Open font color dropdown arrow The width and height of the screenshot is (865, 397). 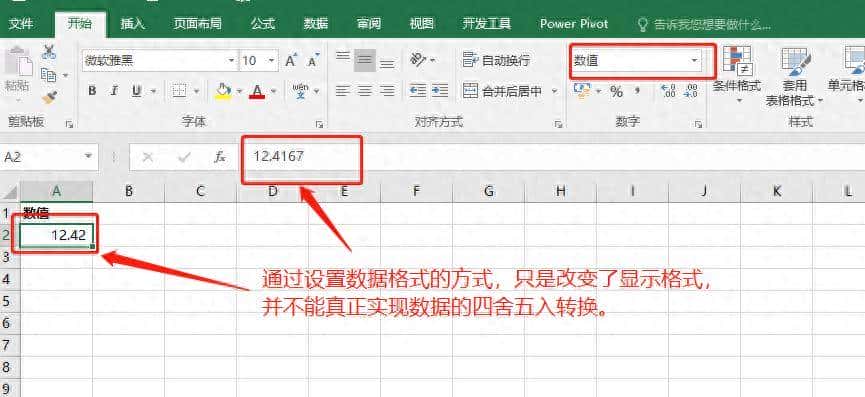tap(274, 91)
